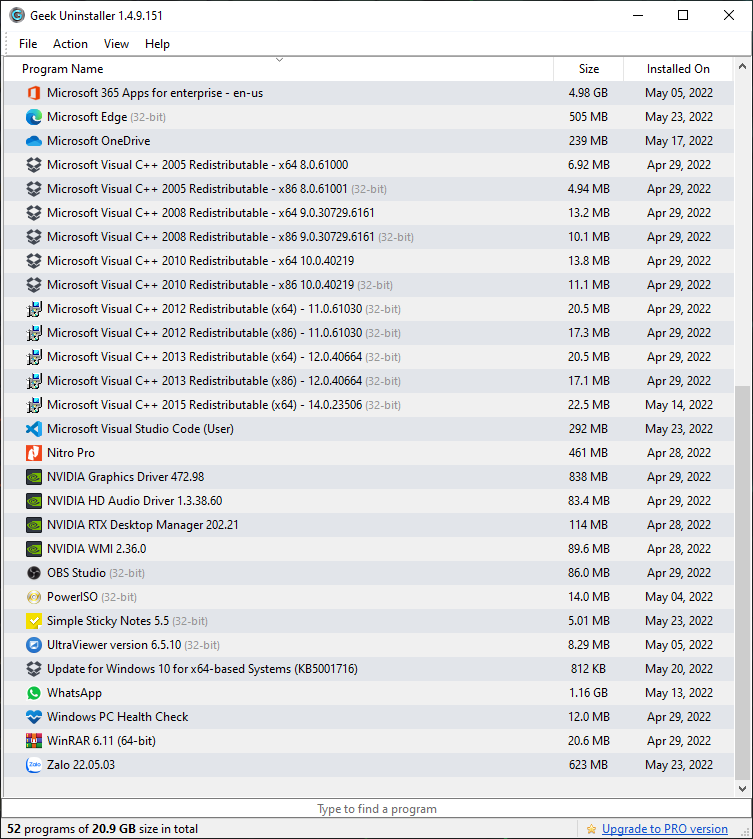This screenshot has height=839, width=753.
Task: Click the WhatsApp icon
Action: [34, 693]
